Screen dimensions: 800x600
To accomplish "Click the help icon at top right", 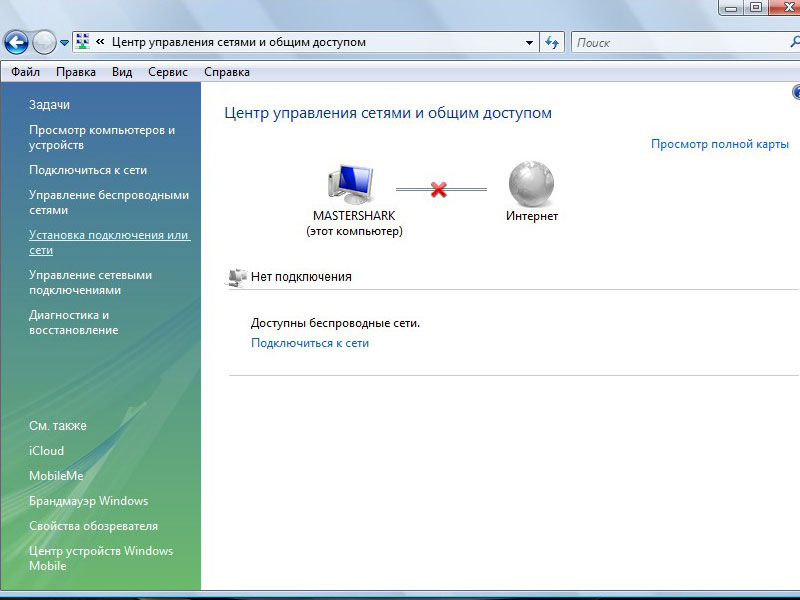I will (796, 92).
